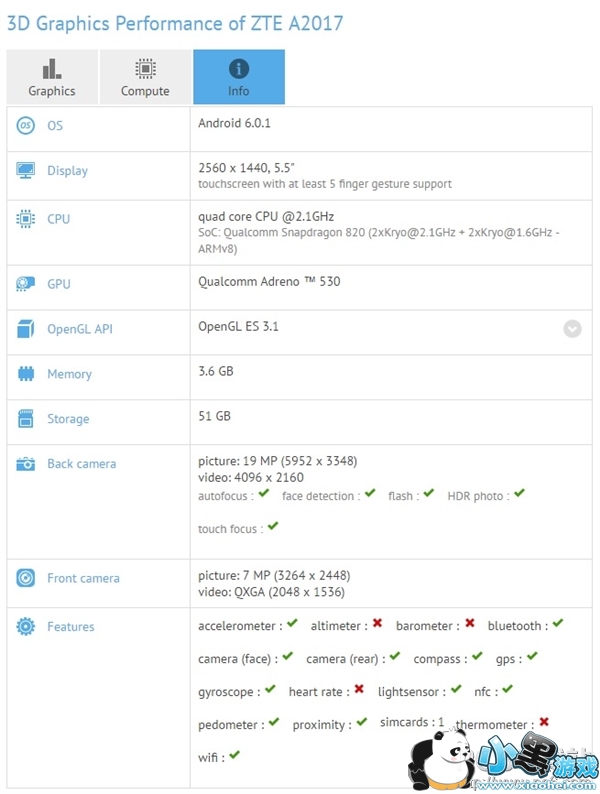Click the altimeter red cross mark
The width and height of the screenshot is (600, 794).
point(377,624)
